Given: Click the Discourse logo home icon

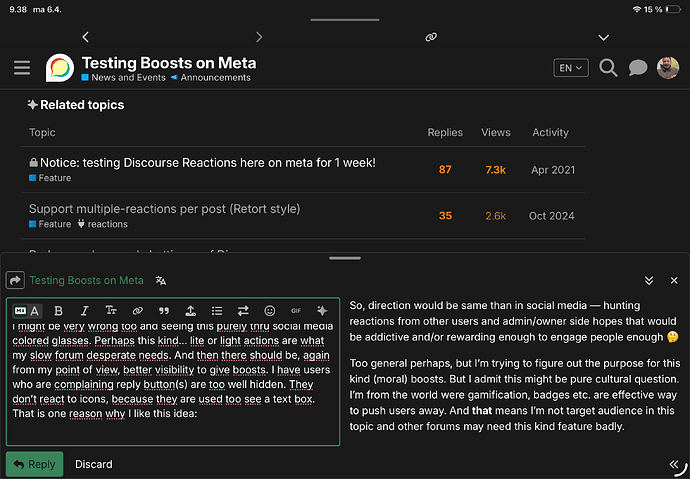Looking at the screenshot, I should [x=60, y=68].
